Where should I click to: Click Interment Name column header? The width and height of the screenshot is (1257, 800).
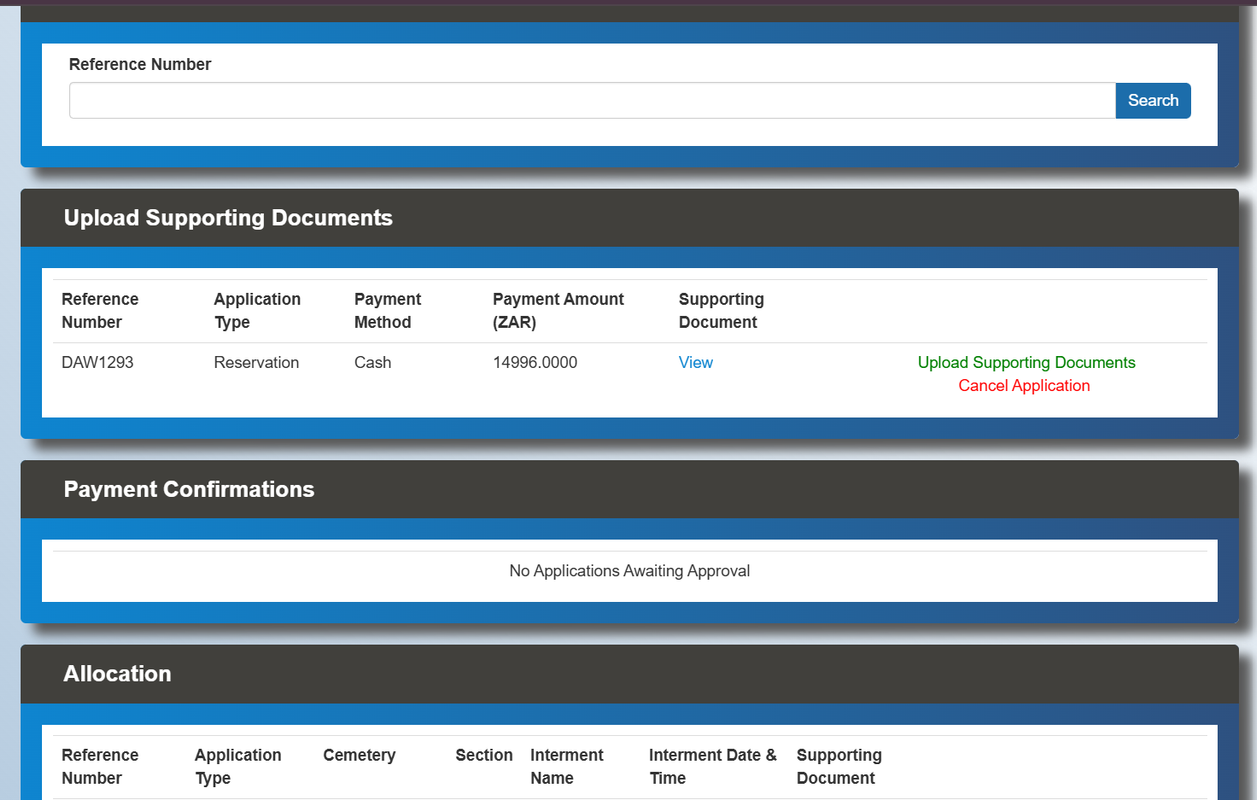coord(567,766)
